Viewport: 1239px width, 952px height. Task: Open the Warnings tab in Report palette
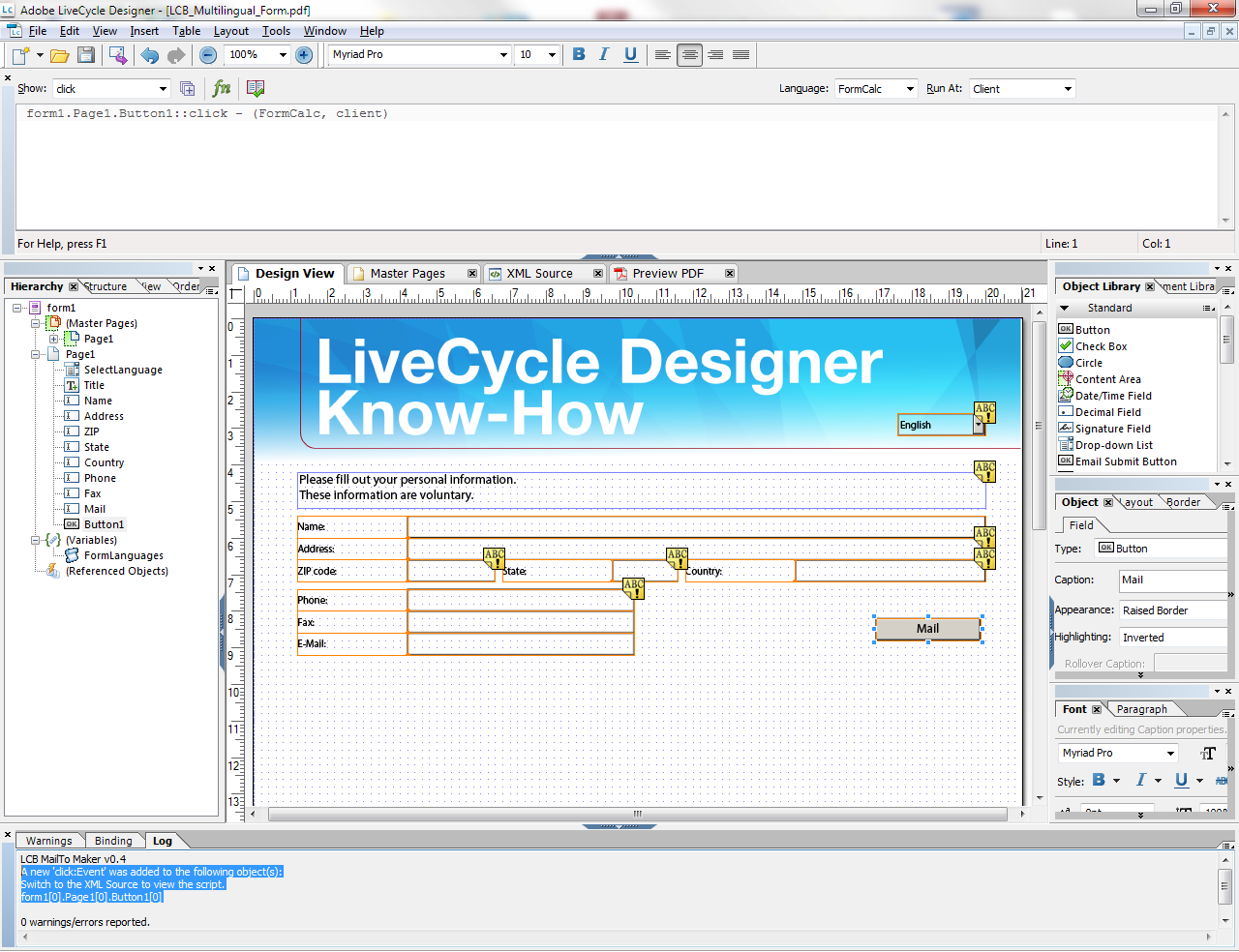(48, 841)
